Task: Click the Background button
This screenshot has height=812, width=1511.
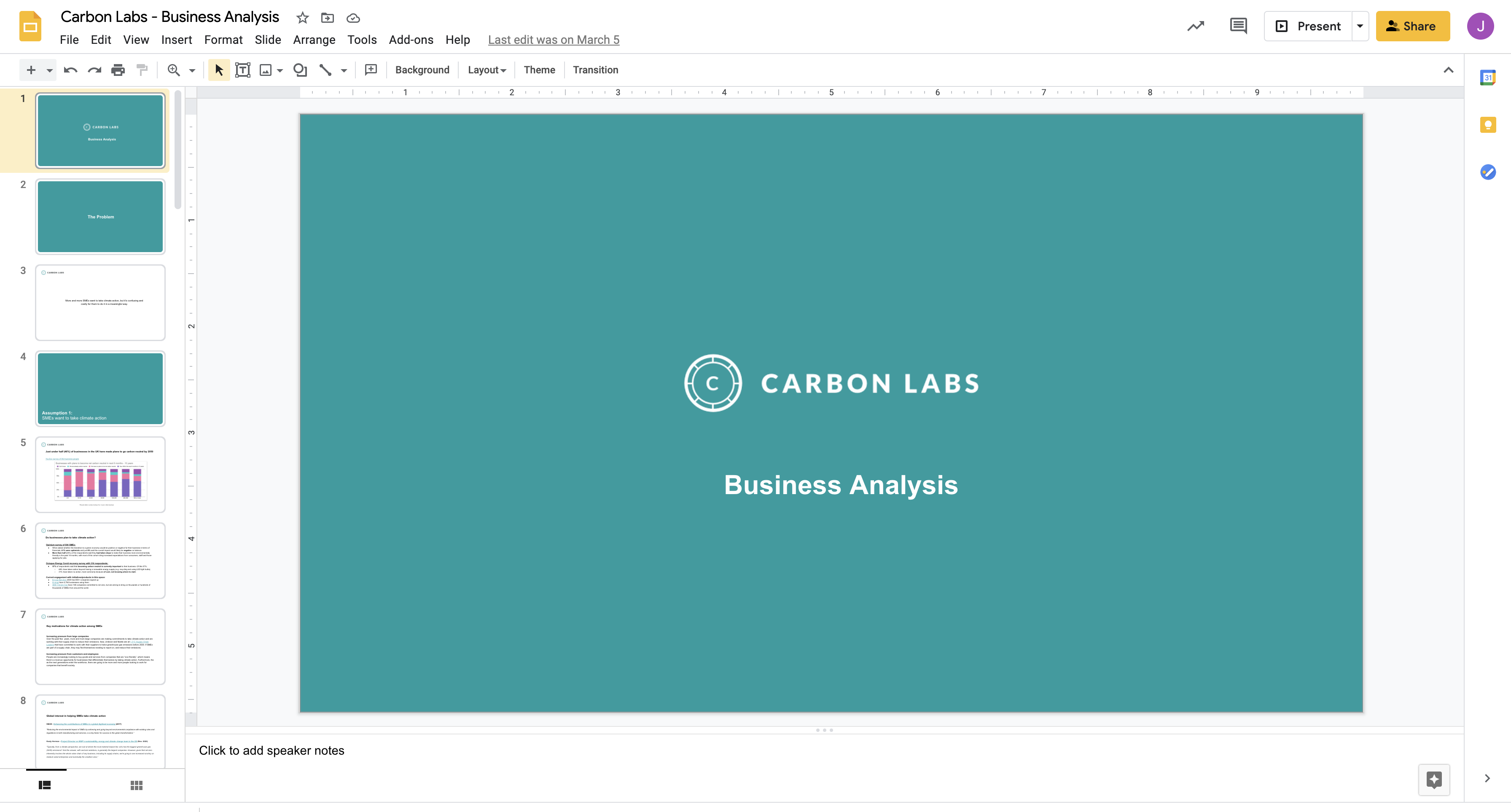Action: [x=422, y=70]
